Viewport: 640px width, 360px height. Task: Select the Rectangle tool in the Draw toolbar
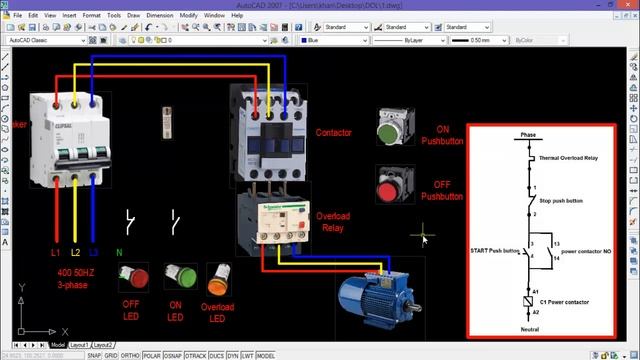tap(5, 98)
